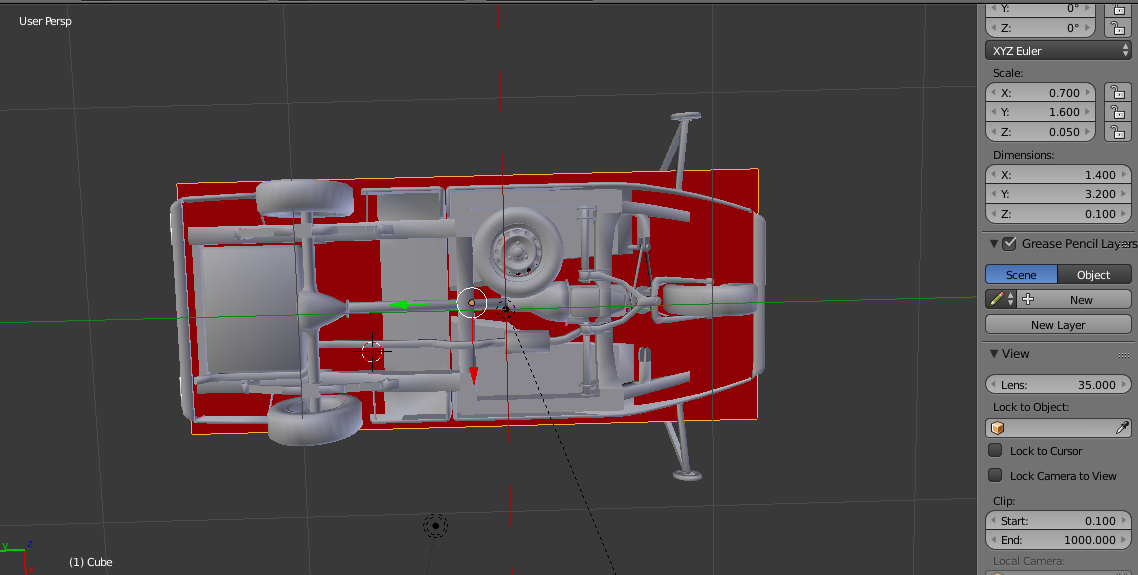This screenshot has height=575, width=1138.
Task: Select the lamp object below the car
Action: pos(435,526)
